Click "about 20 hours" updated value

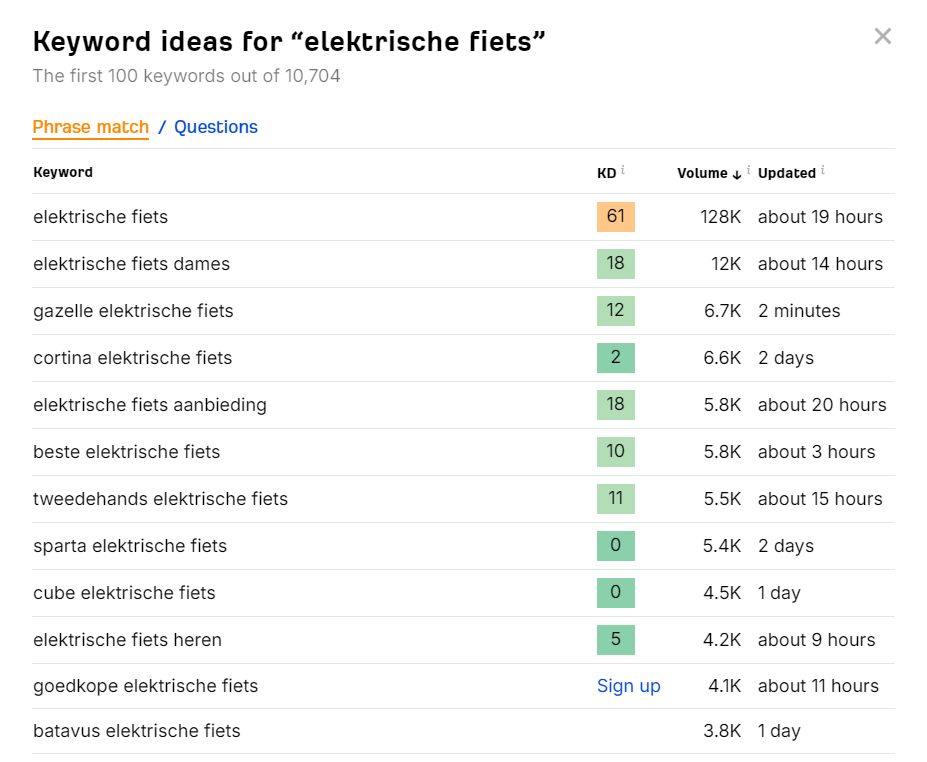(822, 405)
